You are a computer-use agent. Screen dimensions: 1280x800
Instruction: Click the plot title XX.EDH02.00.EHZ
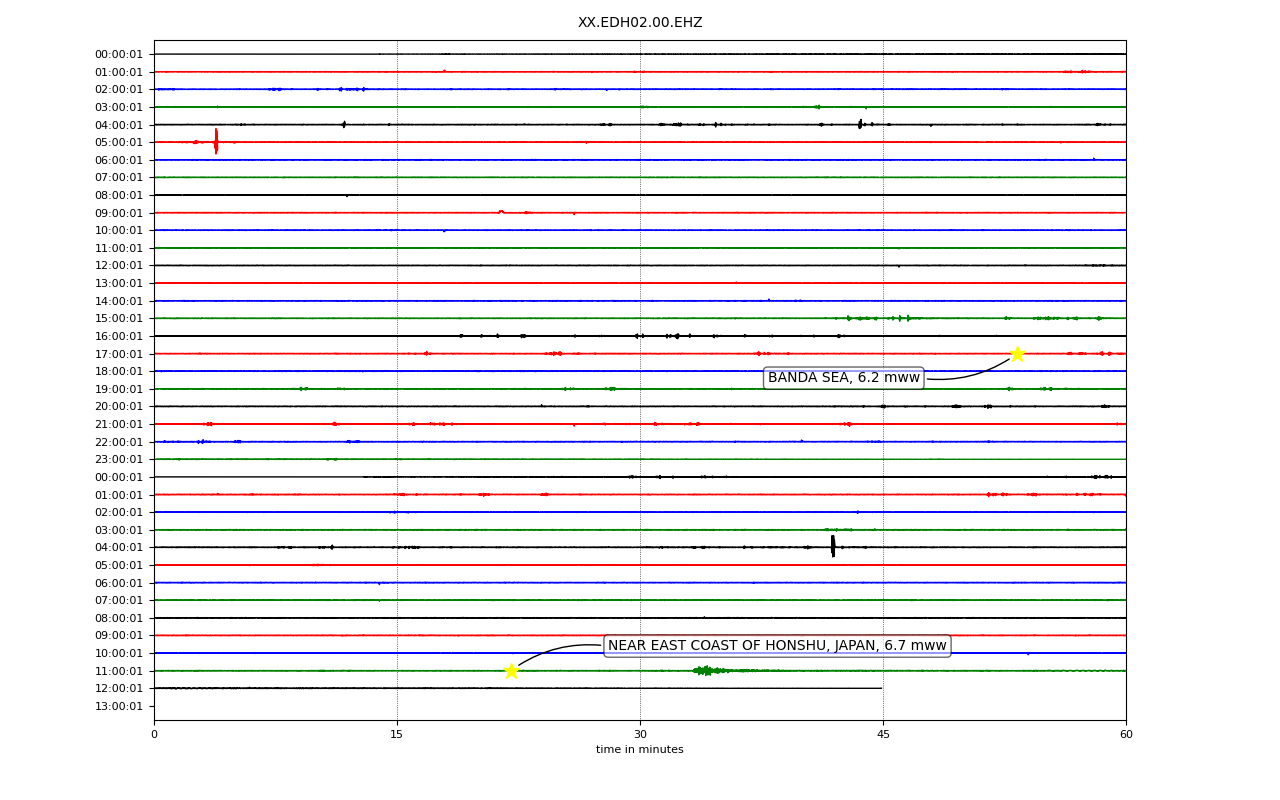640,23
